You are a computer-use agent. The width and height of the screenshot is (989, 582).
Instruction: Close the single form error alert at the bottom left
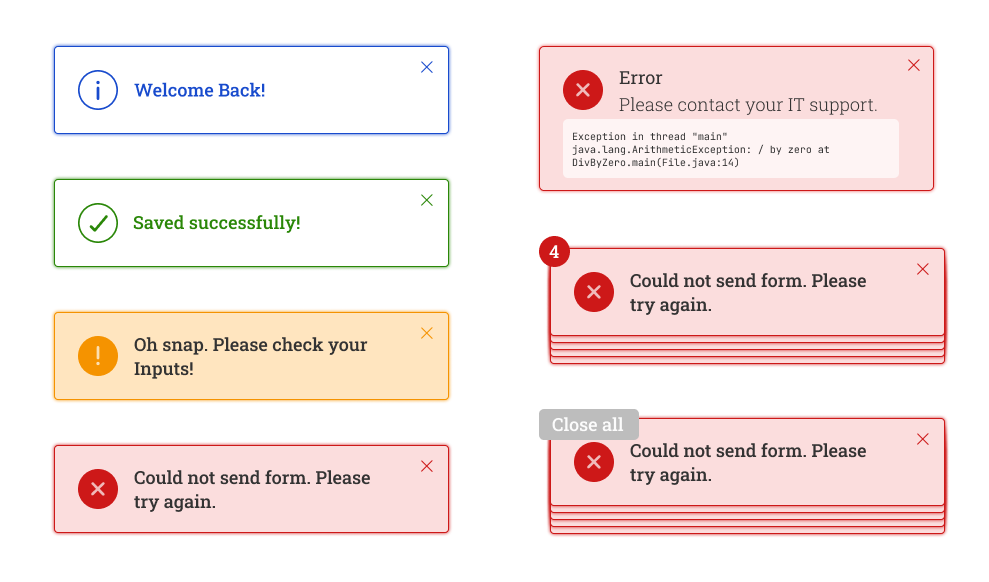[x=426, y=466]
